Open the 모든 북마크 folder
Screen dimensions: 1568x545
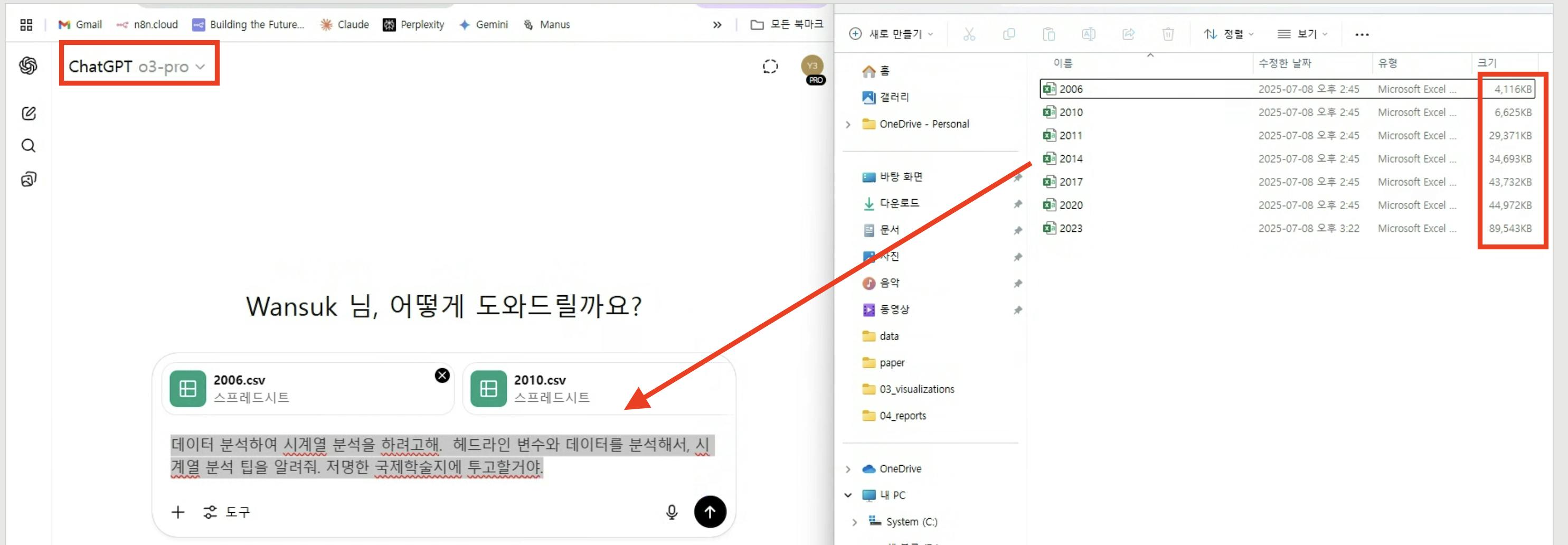click(x=787, y=24)
